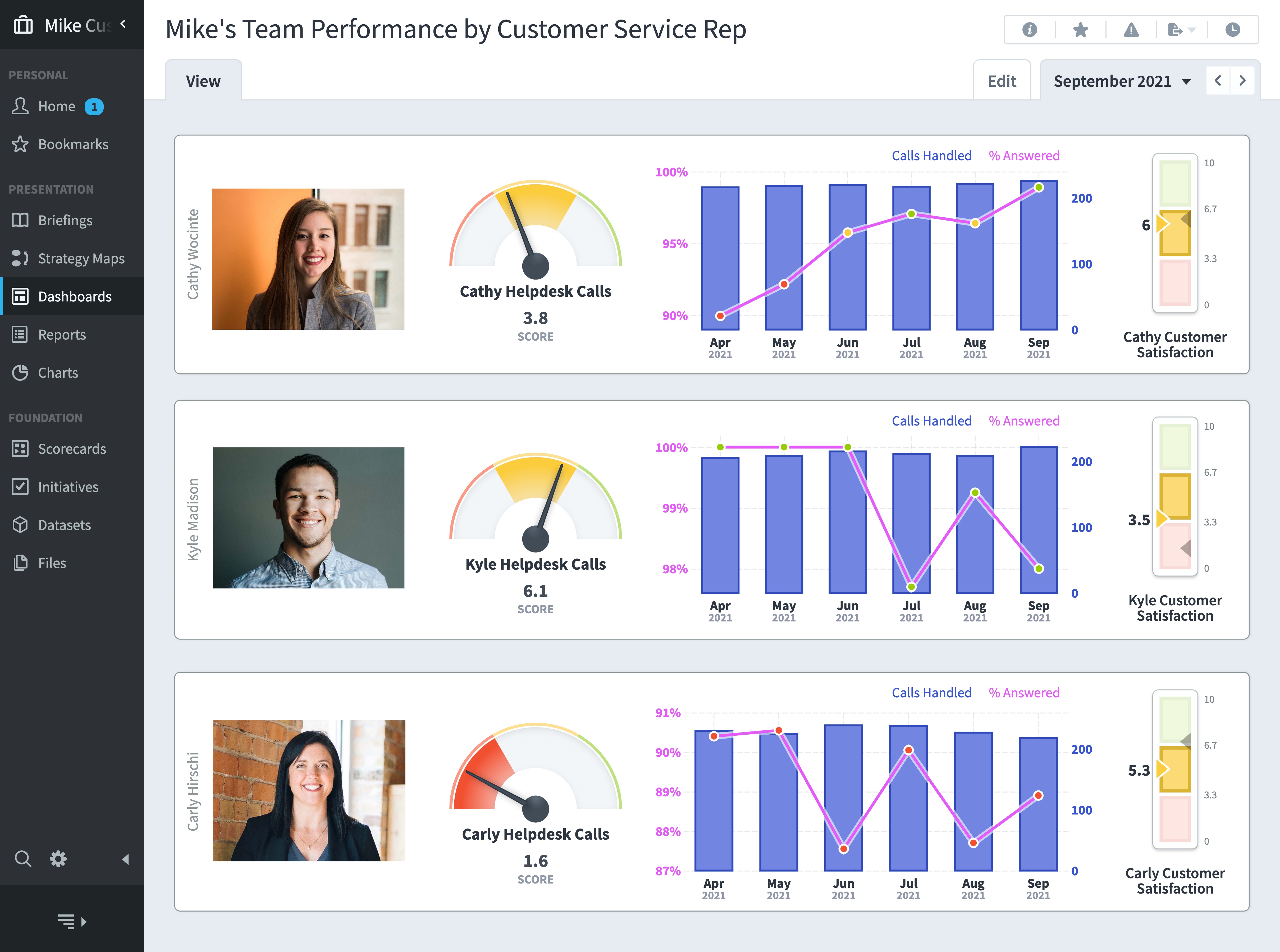Image resolution: width=1280 pixels, height=952 pixels.
Task: Toggle % Answered legend in Kyle's chart
Action: click(1023, 421)
